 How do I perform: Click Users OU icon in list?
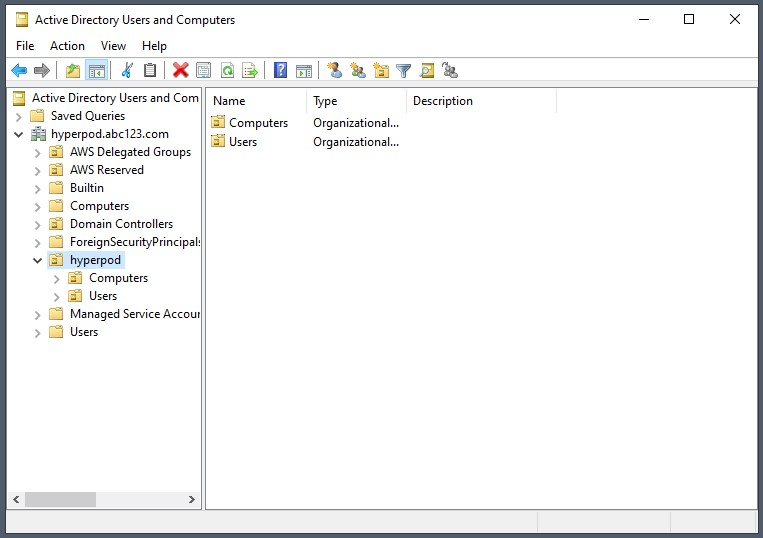pyautogui.click(x=218, y=141)
